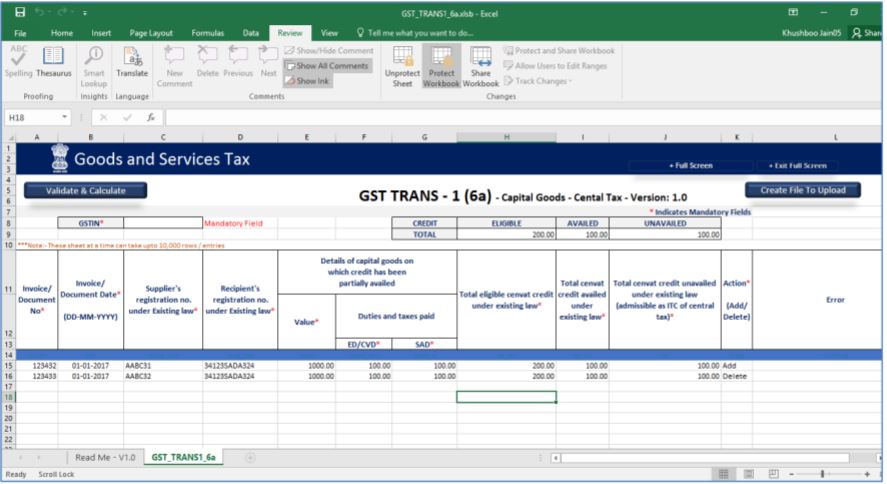Switch to Page Break Preview in status bar
Screen dimensions: 887x484
(773, 474)
